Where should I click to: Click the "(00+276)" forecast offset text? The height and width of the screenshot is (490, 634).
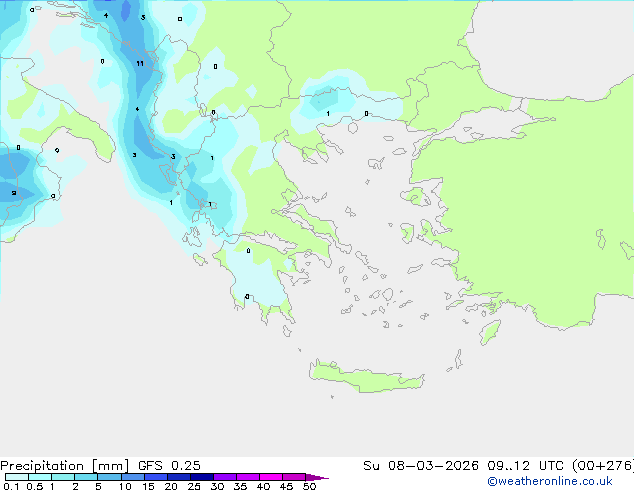click(603, 466)
